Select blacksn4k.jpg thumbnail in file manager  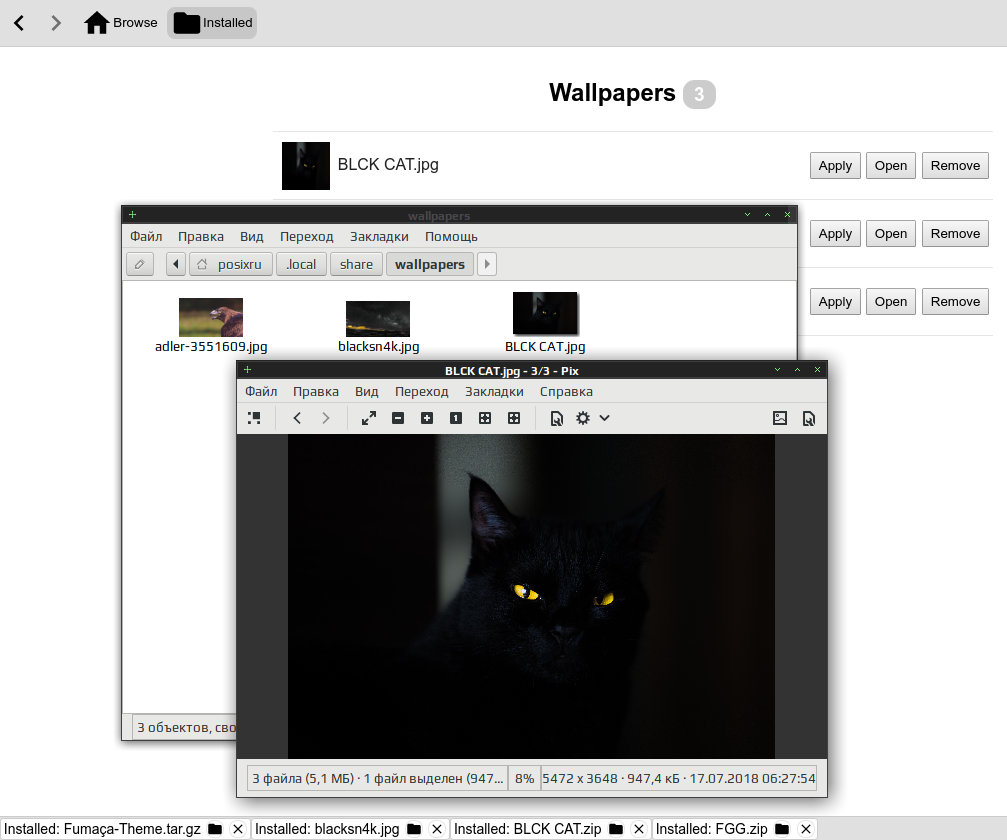378,319
